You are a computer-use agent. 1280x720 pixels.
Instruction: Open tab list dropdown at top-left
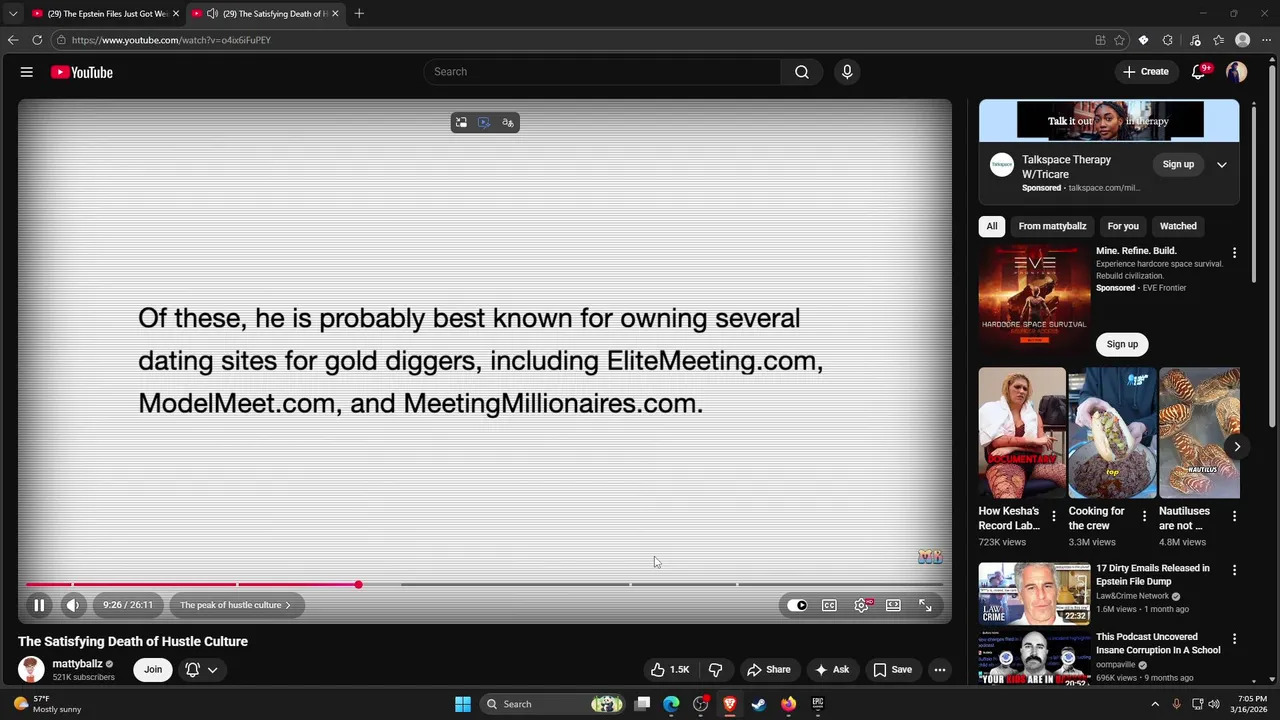(13, 14)
